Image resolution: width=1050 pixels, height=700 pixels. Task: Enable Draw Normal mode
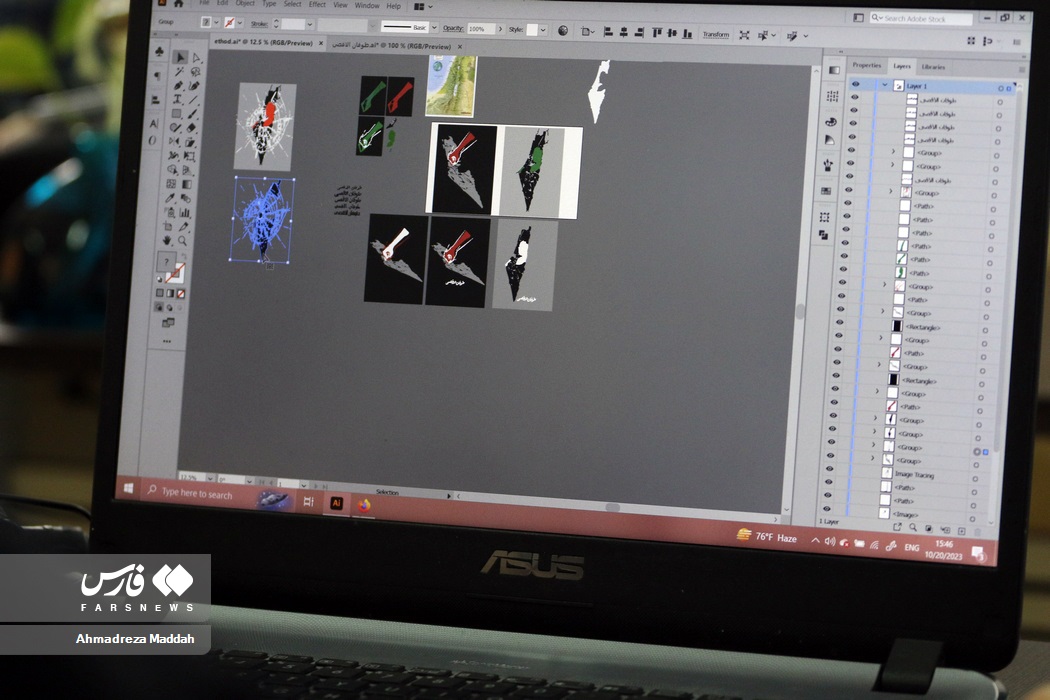coord(158,307)
